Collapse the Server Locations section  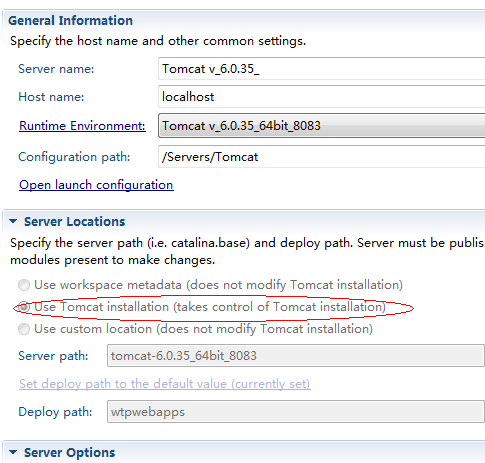13,221
